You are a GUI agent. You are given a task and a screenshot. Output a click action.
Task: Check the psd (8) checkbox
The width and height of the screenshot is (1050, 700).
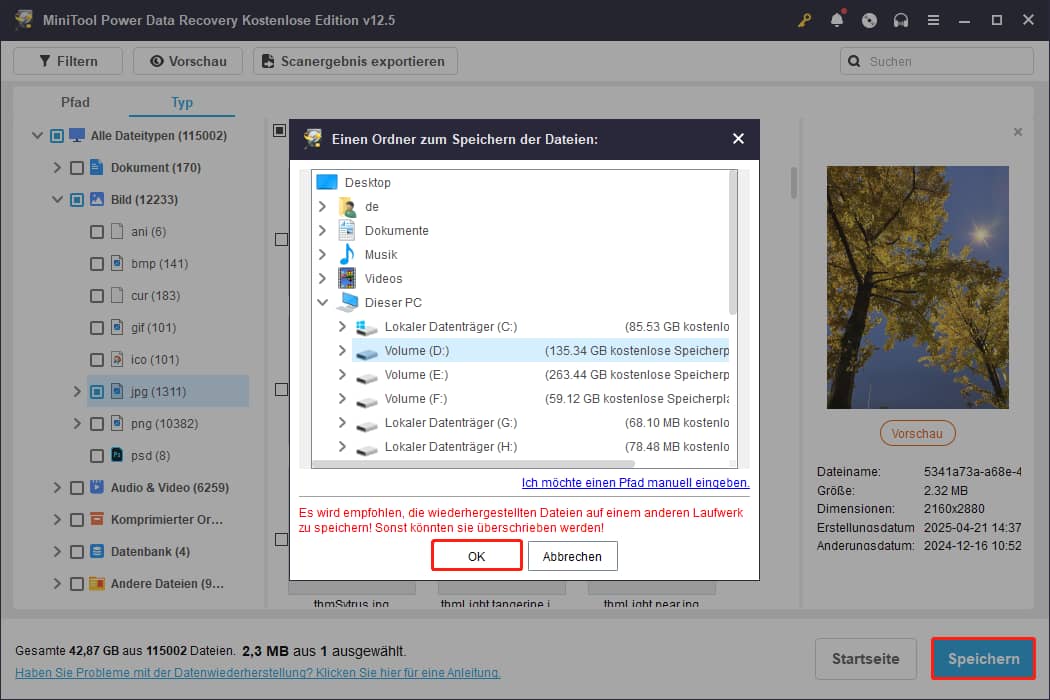point(97,456)
